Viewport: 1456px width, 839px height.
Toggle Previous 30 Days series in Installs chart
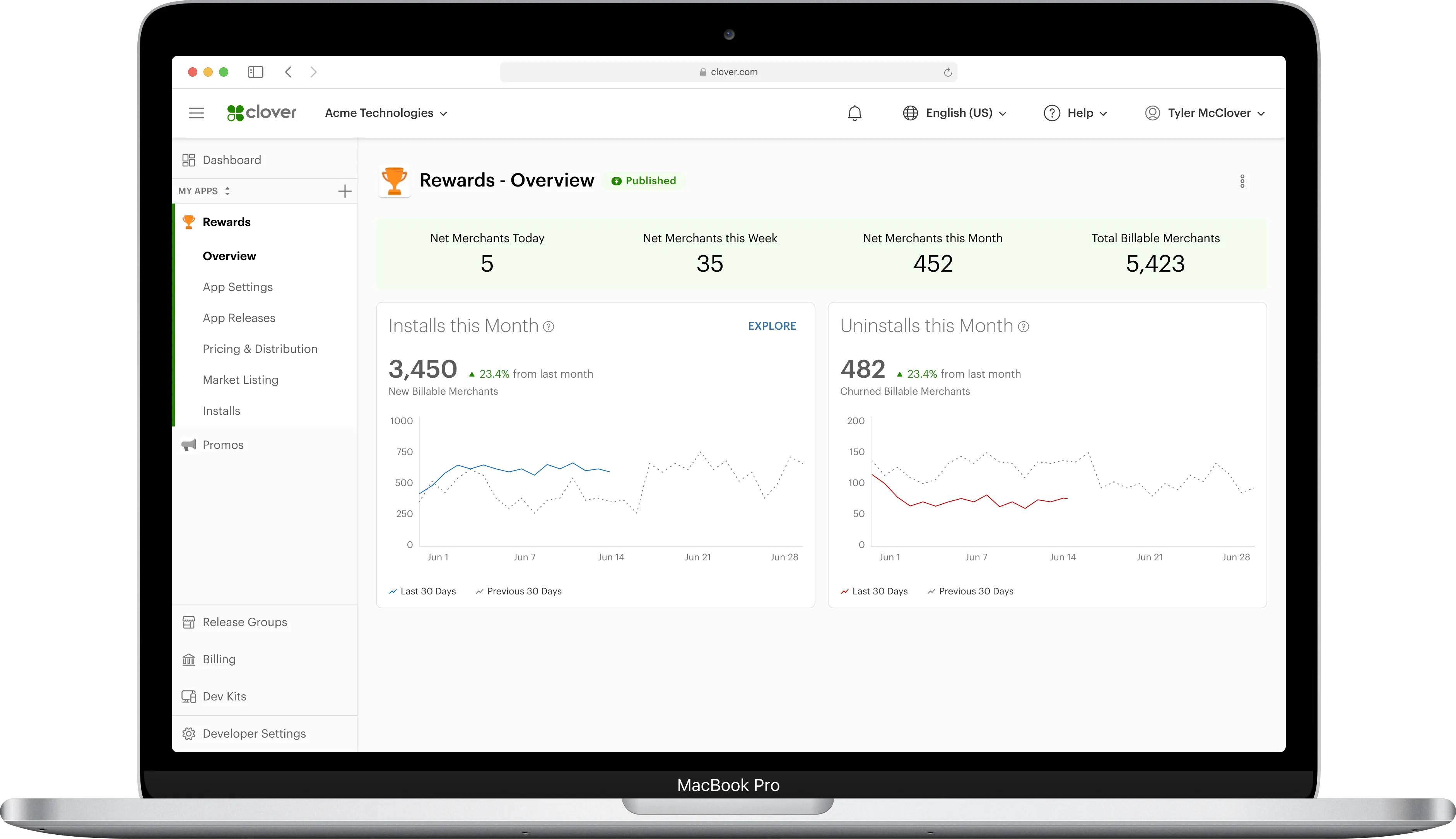tap(518, 591)
